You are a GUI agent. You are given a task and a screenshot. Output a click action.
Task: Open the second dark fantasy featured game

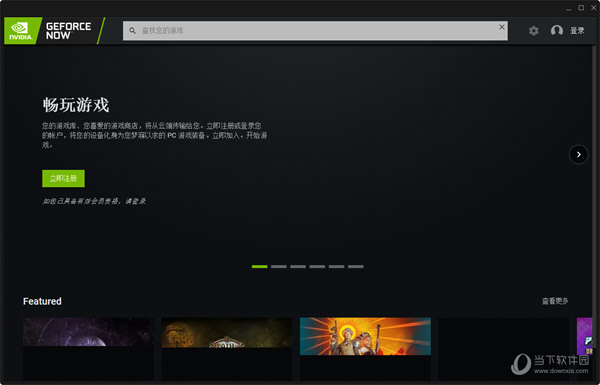tap(227, 349)
